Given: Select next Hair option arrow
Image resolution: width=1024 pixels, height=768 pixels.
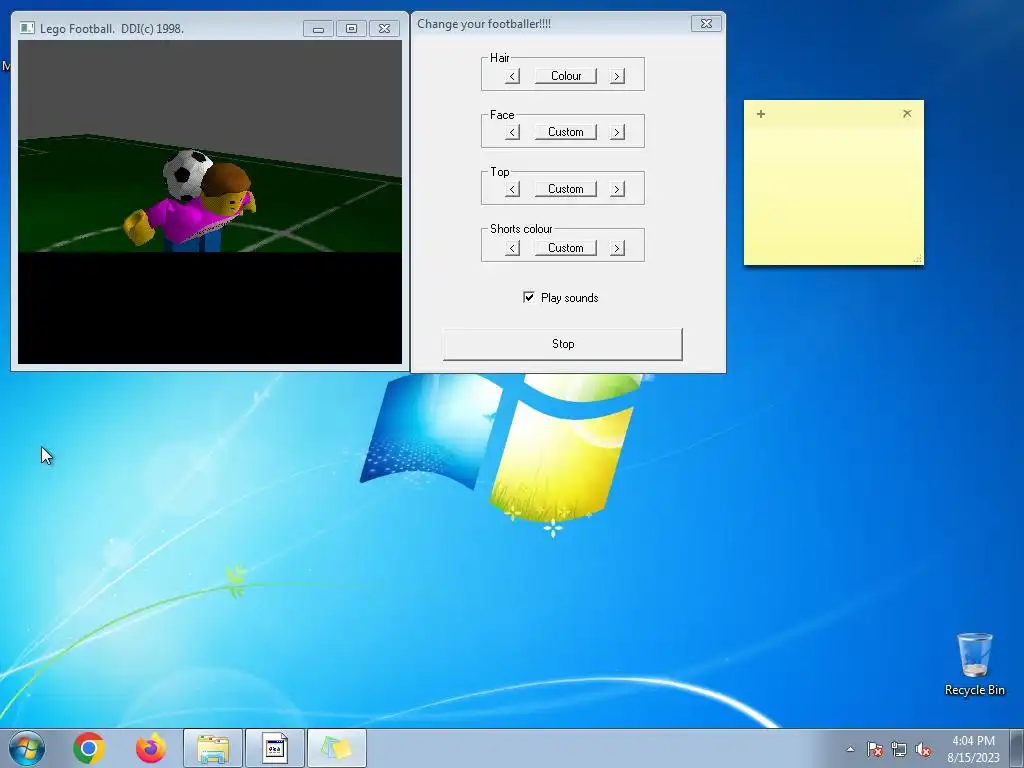Looking at the screenshot, I should pyautogui.click(x=617, y=76).
